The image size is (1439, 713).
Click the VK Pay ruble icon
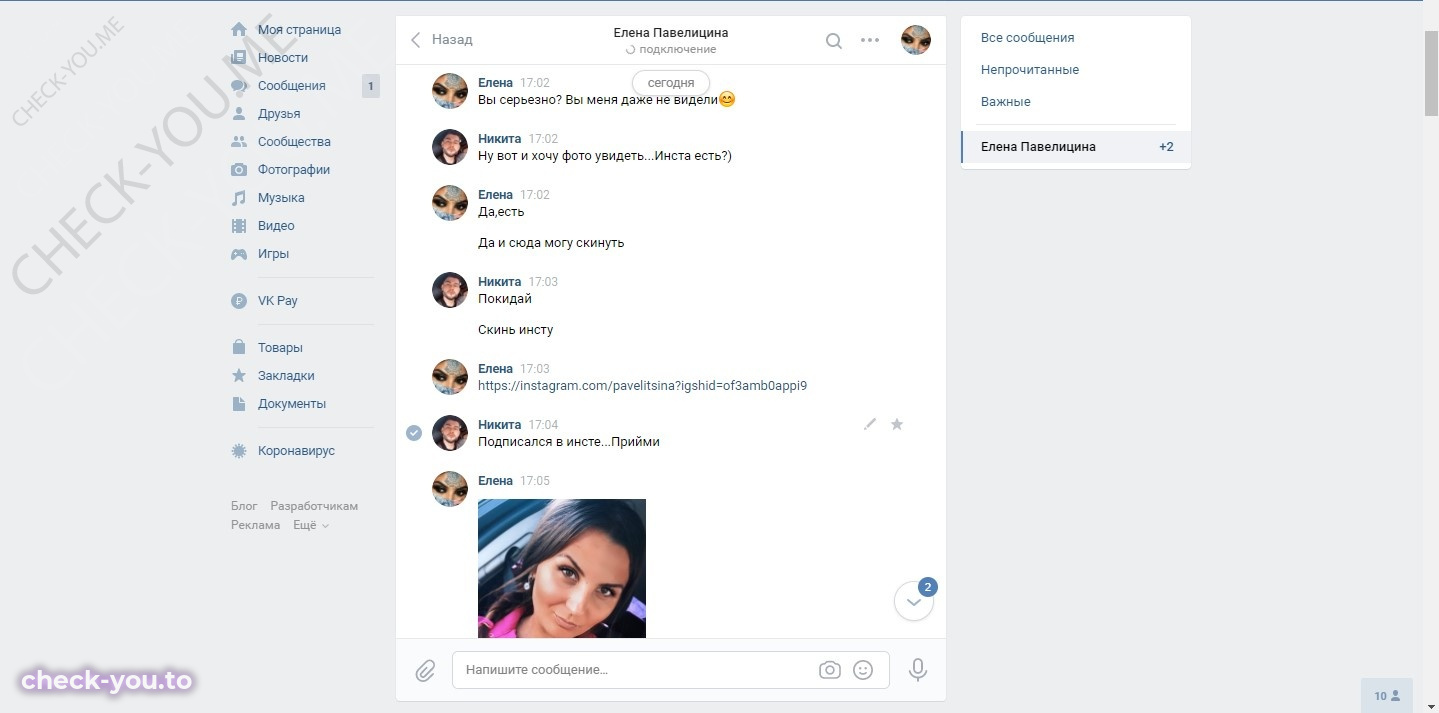239,301
